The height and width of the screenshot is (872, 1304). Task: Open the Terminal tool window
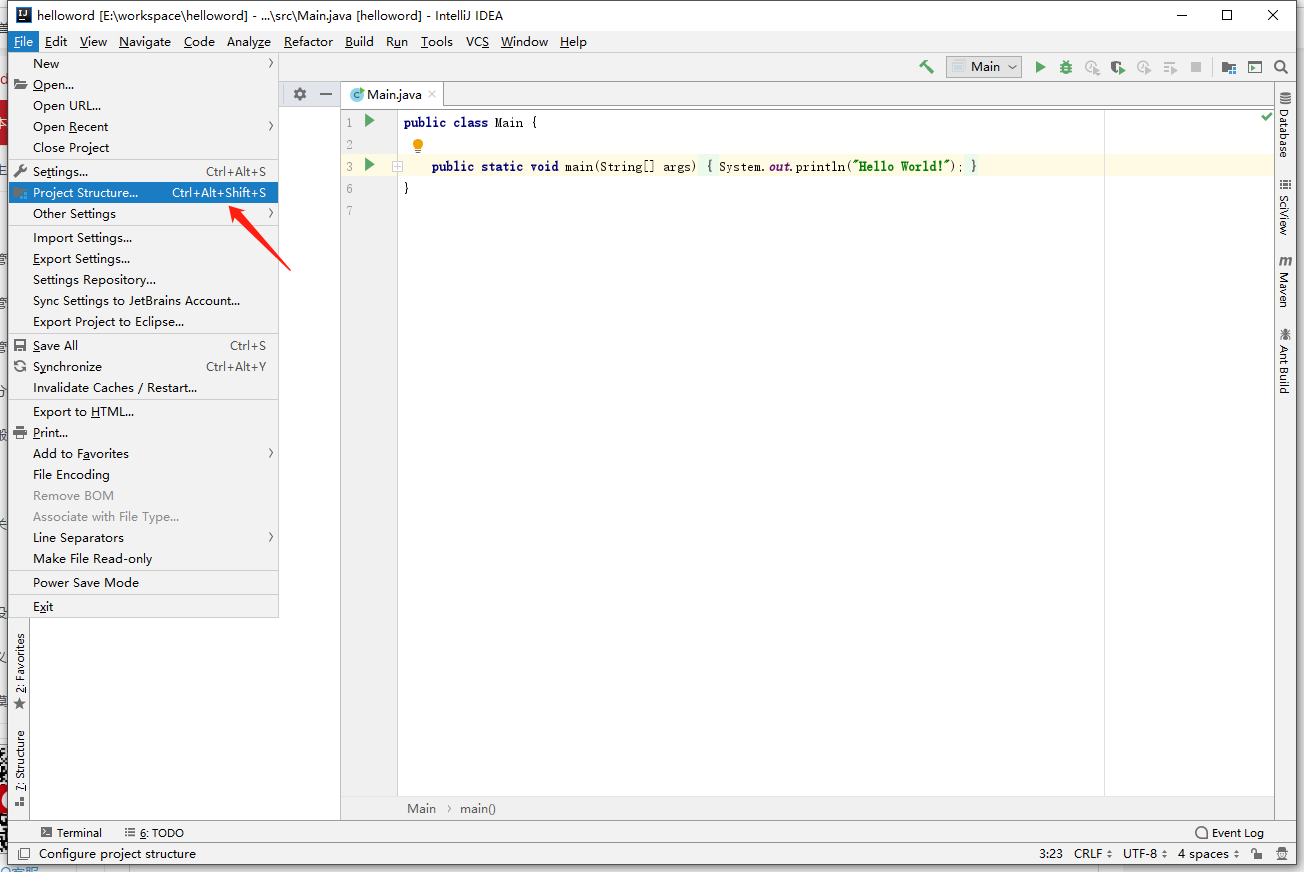(x=71, y=832)
